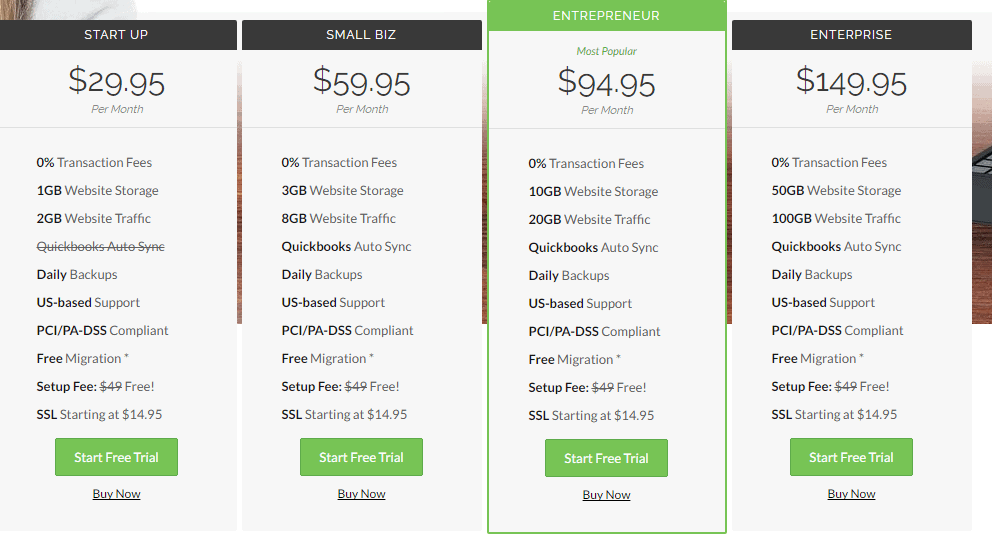Image resolution: width=992 pixels, height=536 pixels.
Task: Open Buy Now link for Entrepreneur plan
Action: (x=606, y=495)
